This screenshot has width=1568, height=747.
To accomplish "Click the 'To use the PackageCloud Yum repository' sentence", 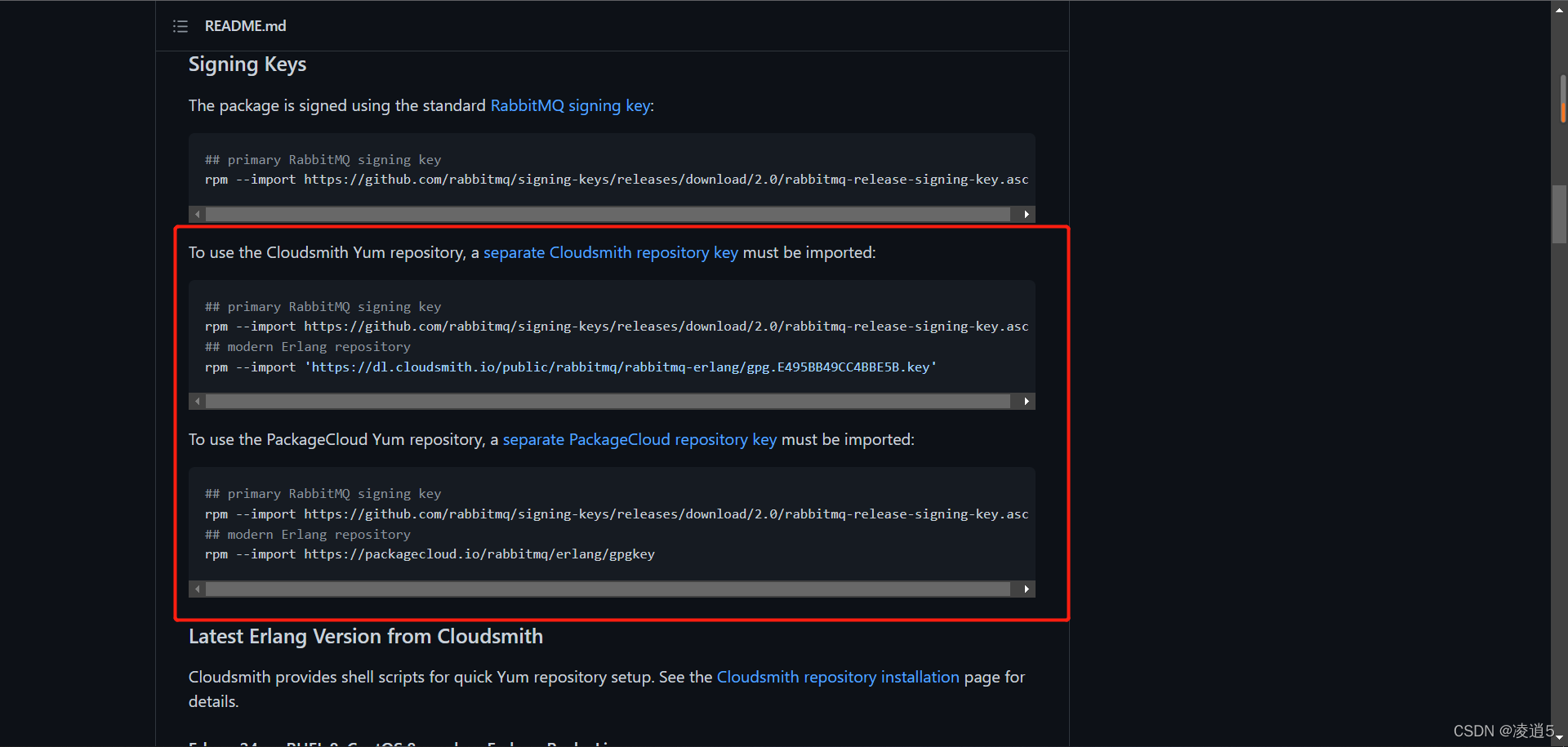I will coord(551,439).
